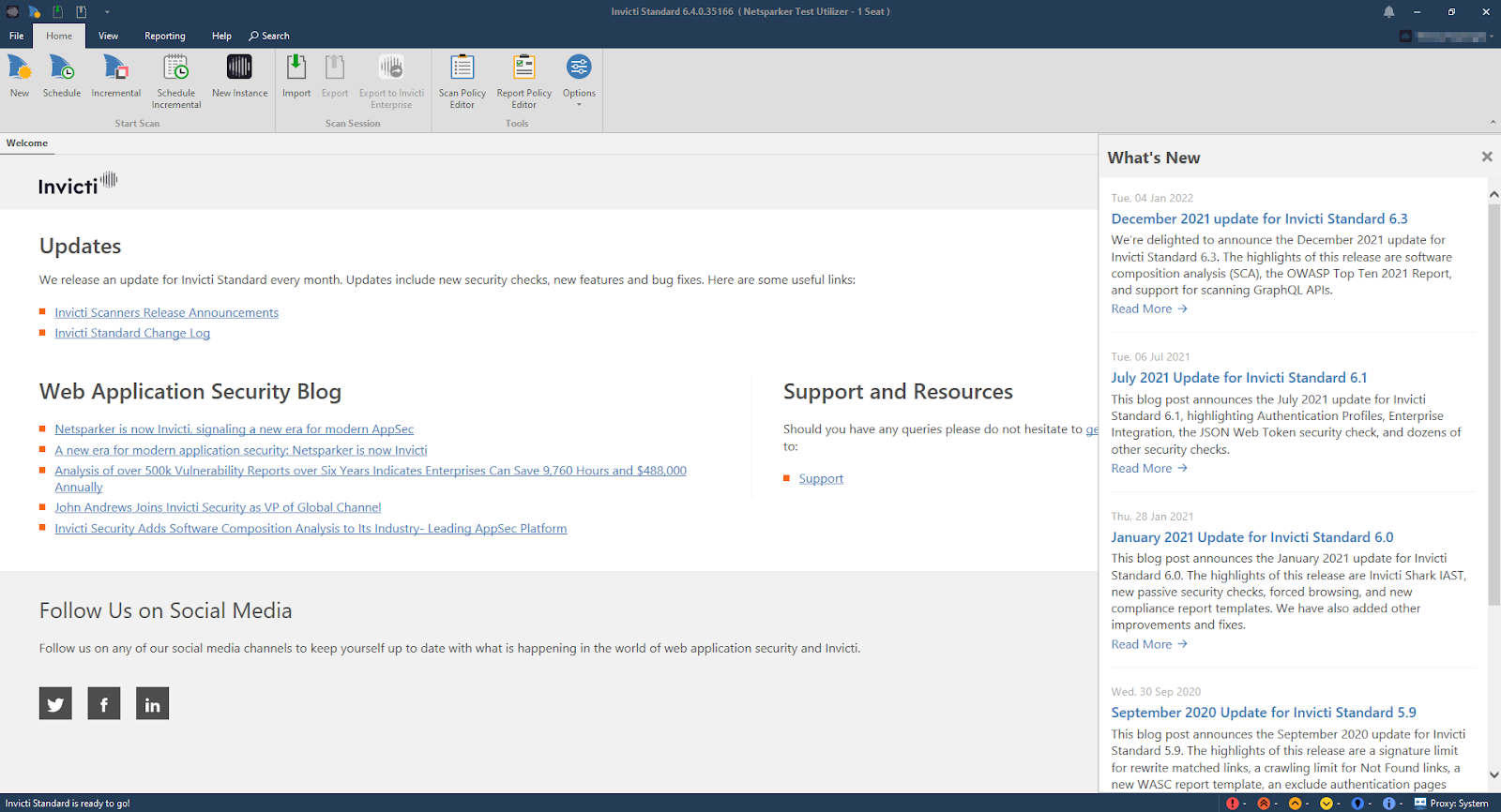Click the yellow low severity status icon
Viewport: 1501px width, 812px height.
(x=1326, y=804)
